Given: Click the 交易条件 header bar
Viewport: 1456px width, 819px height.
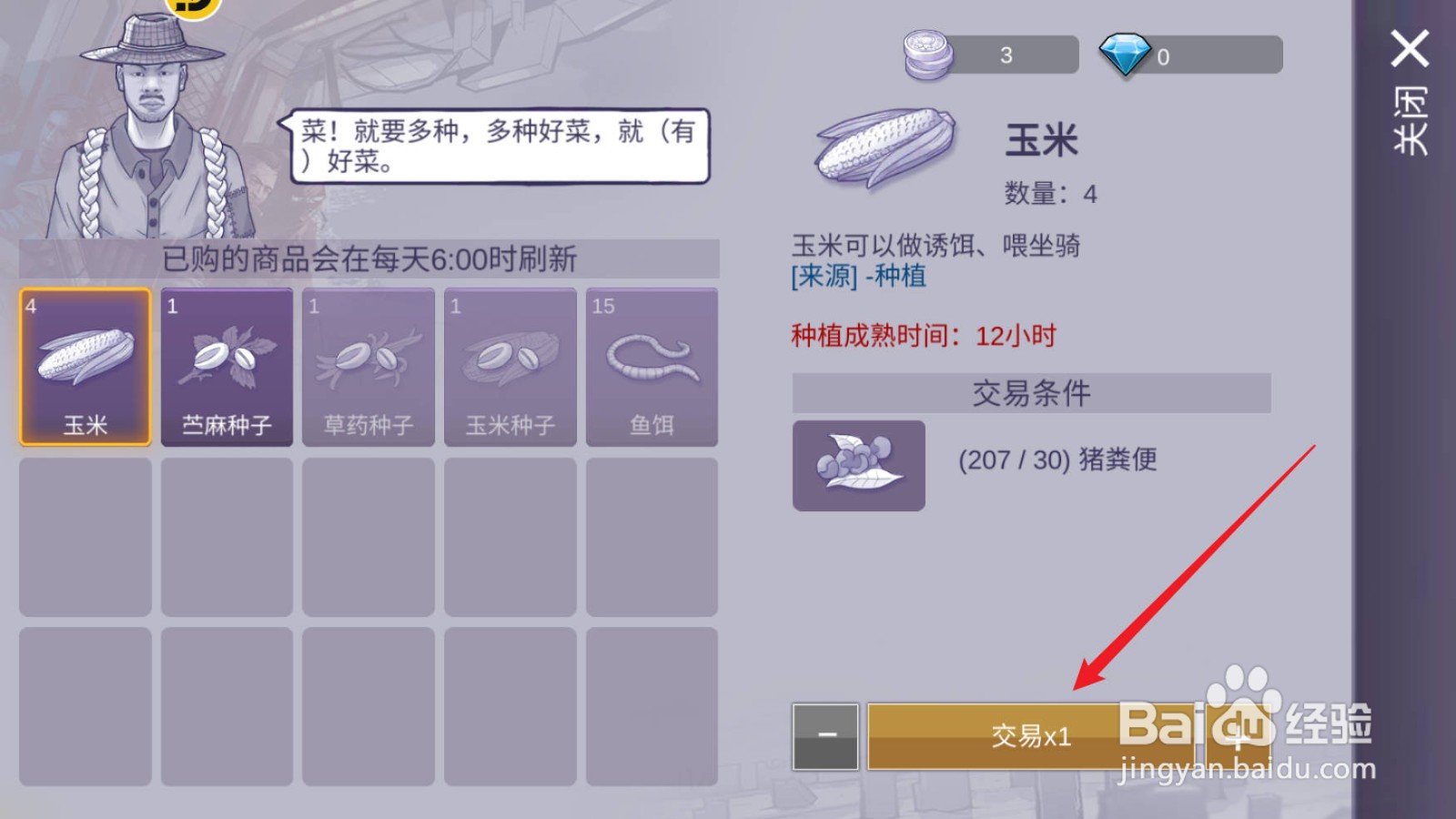Looking at the screenshot, I should 1031,393.
